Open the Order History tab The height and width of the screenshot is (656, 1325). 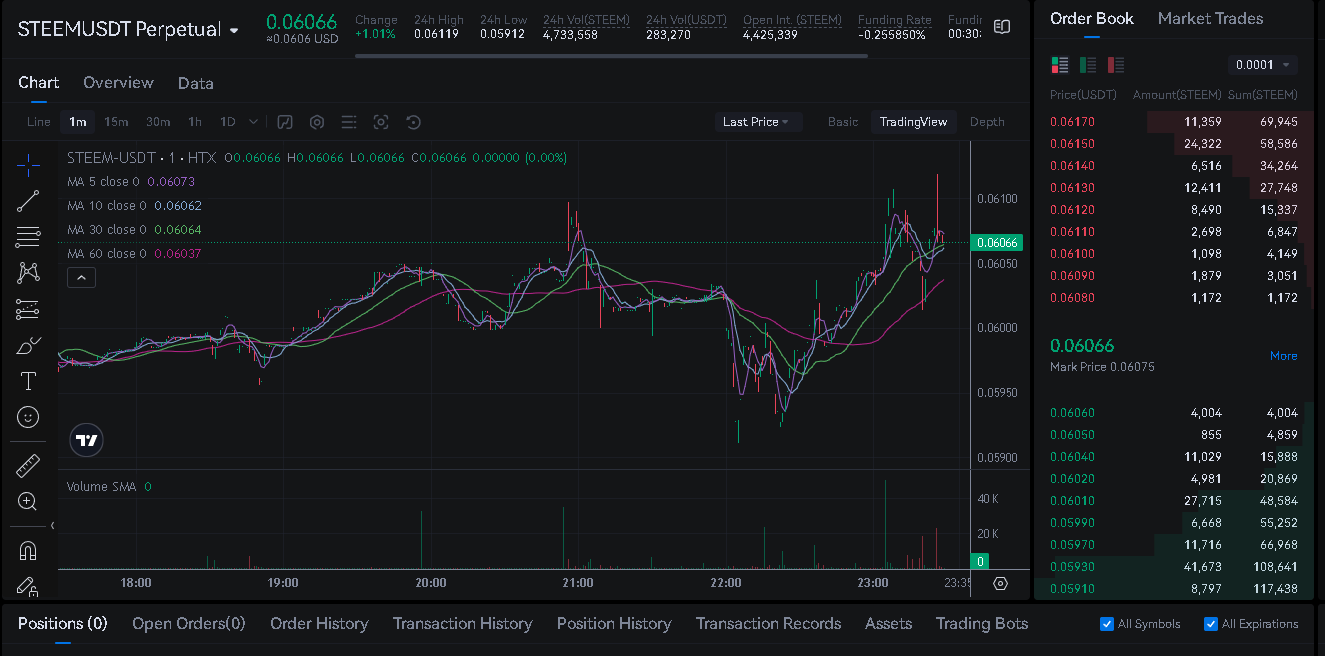tap(319, 624)
